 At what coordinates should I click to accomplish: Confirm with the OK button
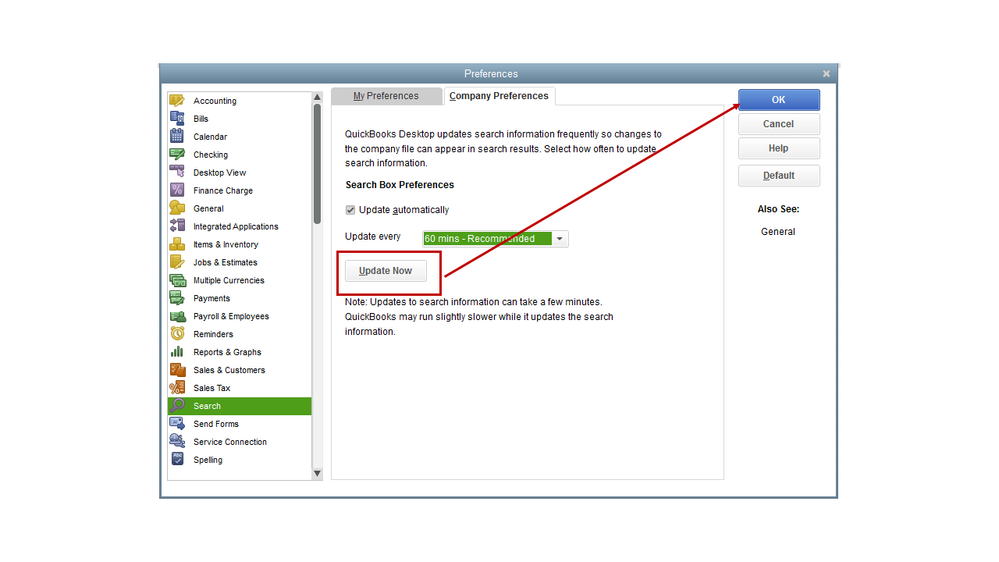click(x=779, y=100)
